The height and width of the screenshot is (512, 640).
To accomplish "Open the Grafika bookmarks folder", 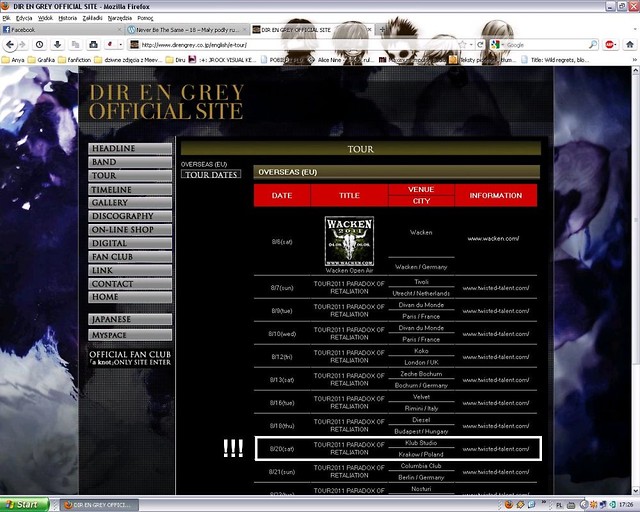I will [40, 60].
